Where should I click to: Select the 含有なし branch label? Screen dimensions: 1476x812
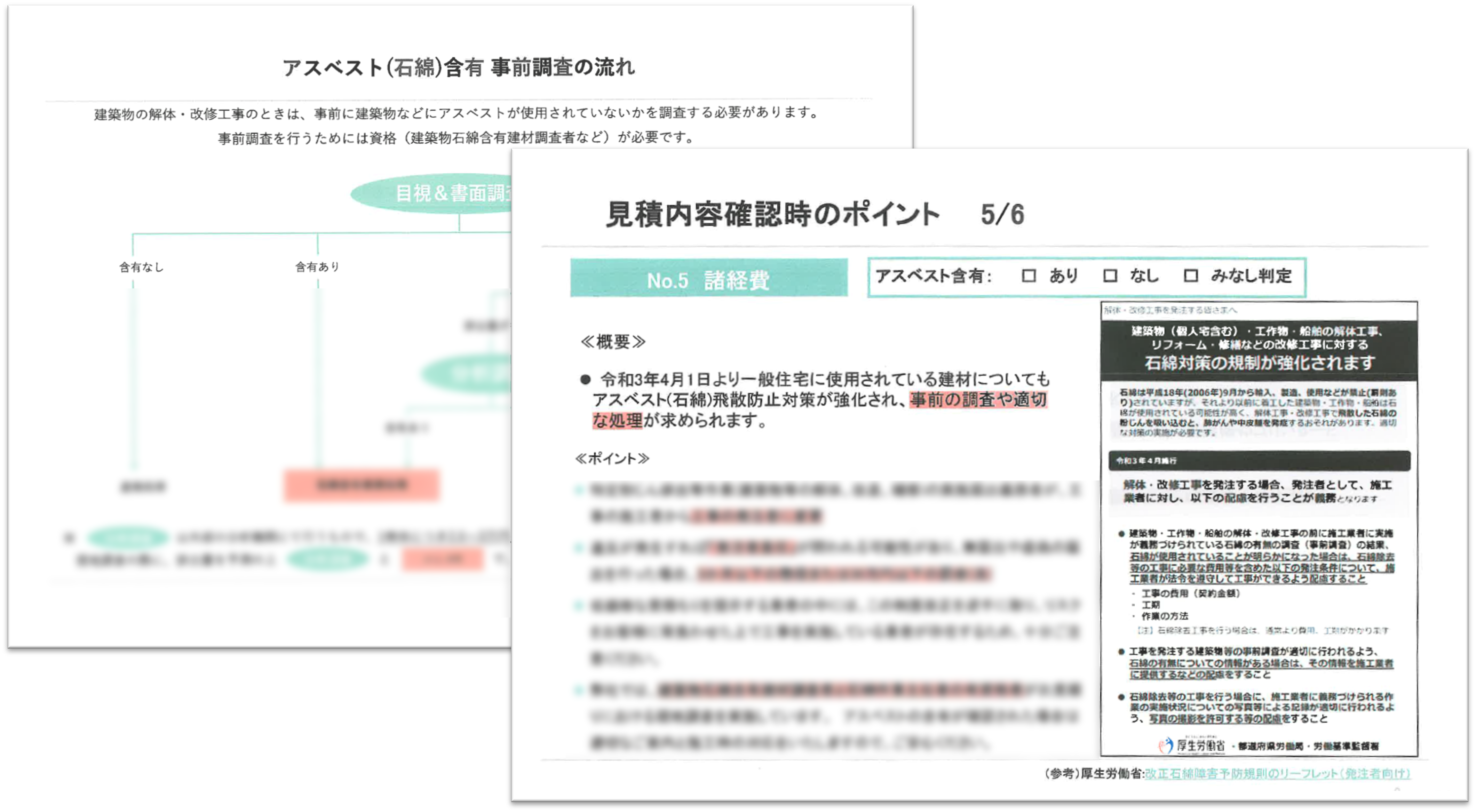click(141, 267)
